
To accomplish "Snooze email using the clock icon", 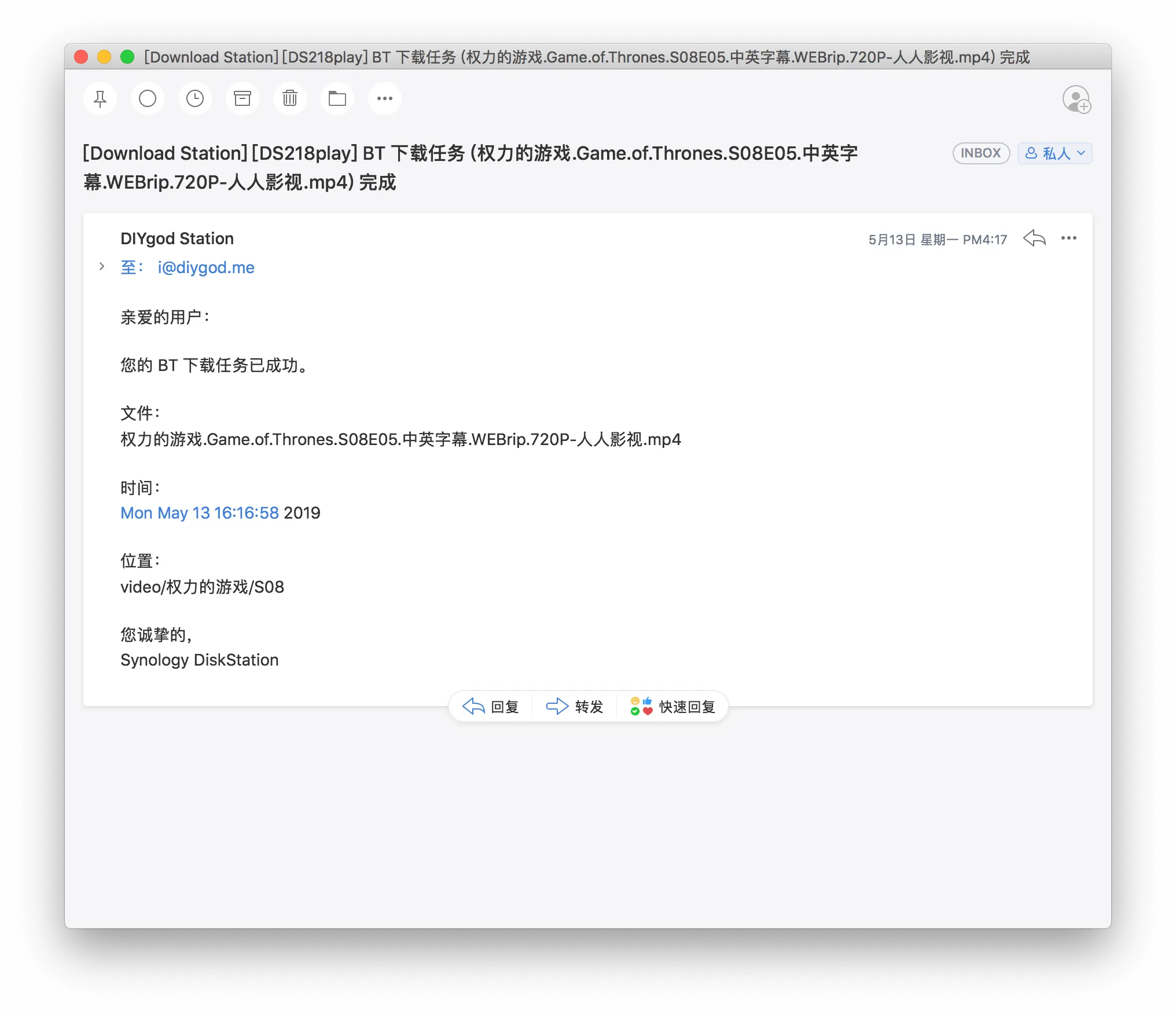I will [195, 99].
